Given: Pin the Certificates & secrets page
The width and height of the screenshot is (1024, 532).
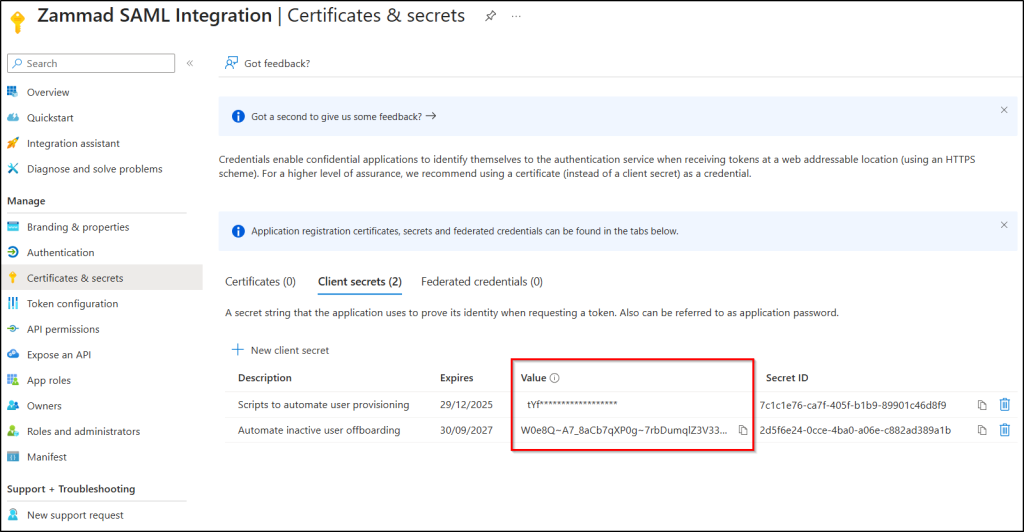Looking at the screenshot, I should tap(490, 16).
